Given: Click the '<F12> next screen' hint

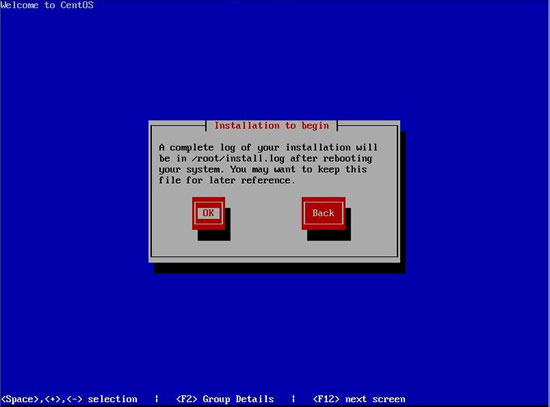Looking at the screenshot, I should point(359,399).
